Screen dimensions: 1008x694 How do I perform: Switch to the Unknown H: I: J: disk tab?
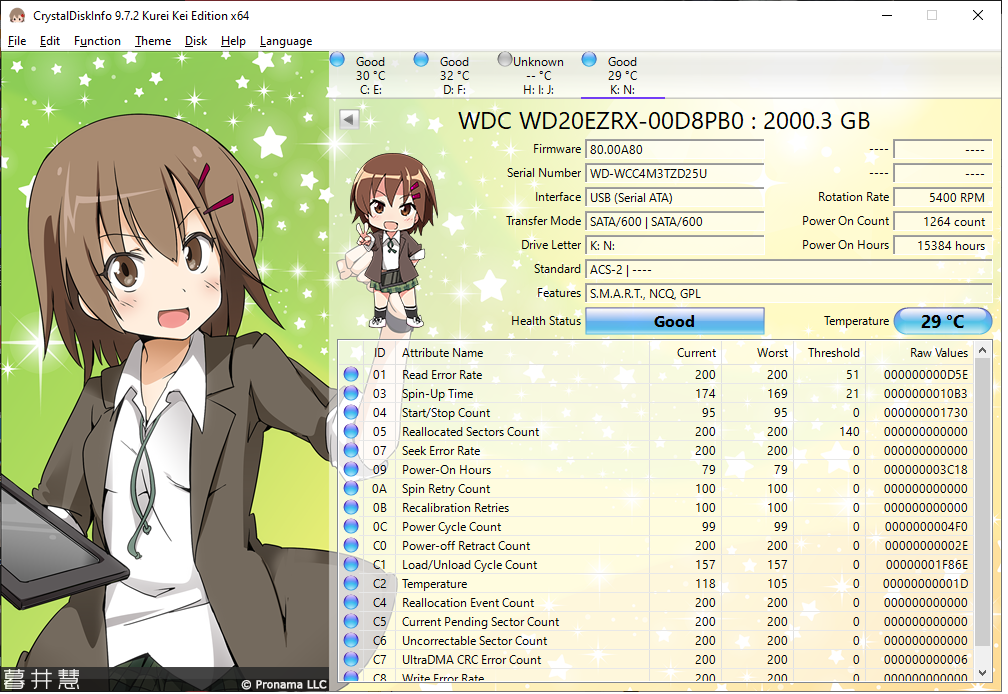coord(538,75)
